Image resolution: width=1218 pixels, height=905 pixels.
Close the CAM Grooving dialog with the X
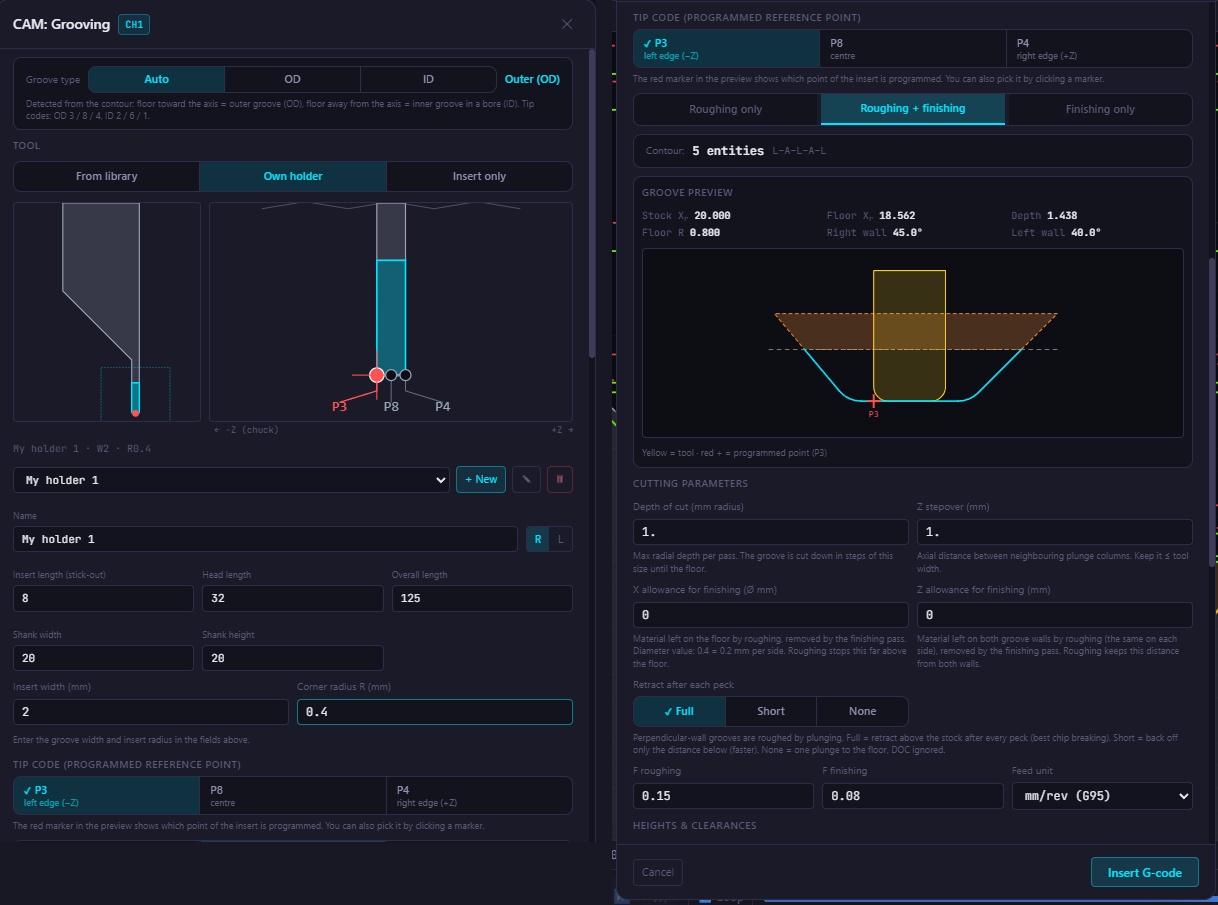click(x=567, y=24)
